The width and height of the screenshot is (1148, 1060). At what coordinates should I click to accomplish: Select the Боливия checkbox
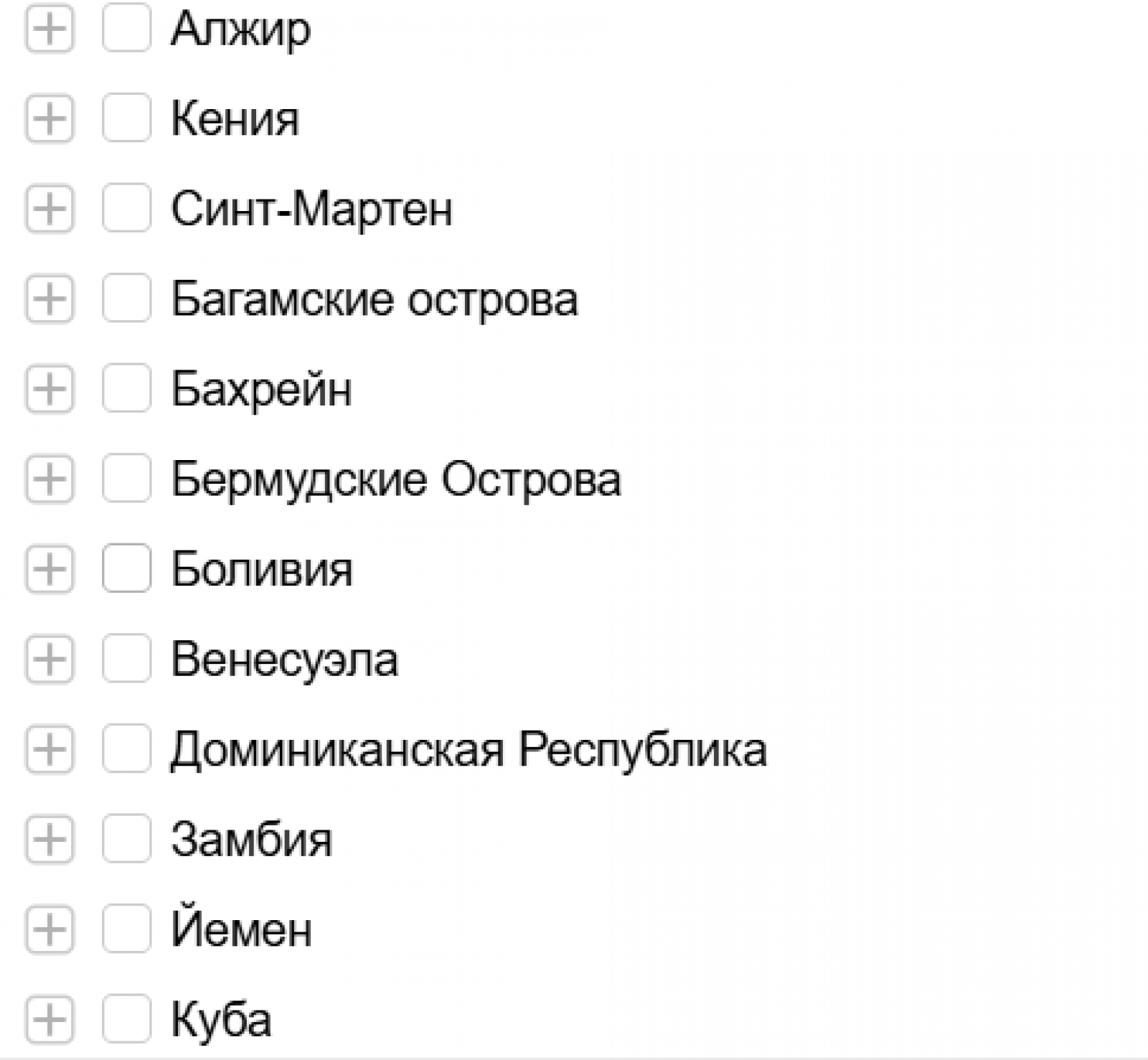(x=126, y=569)
